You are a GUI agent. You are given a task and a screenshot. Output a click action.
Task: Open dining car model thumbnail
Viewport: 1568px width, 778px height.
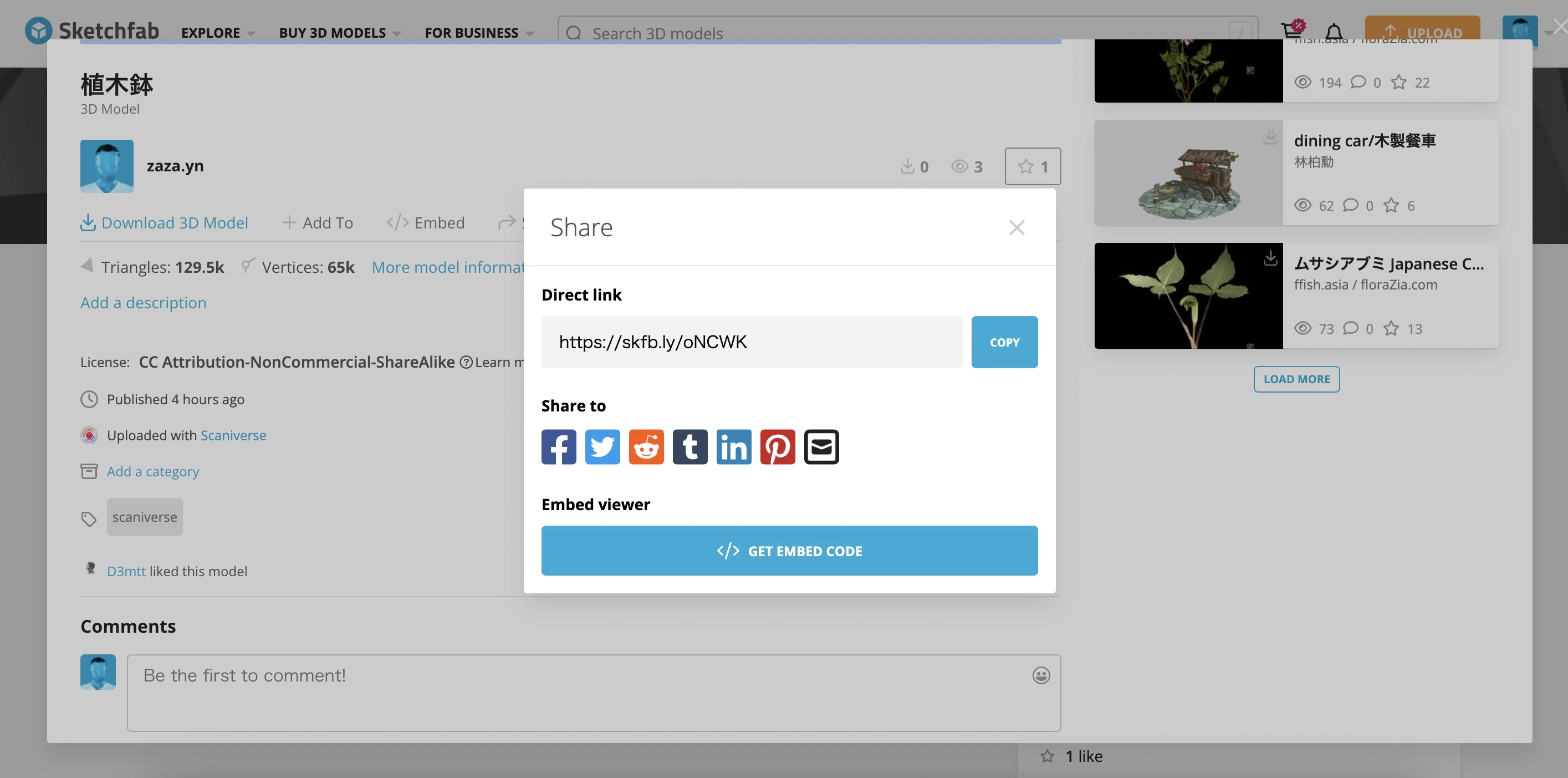[x=1188, y=173]
